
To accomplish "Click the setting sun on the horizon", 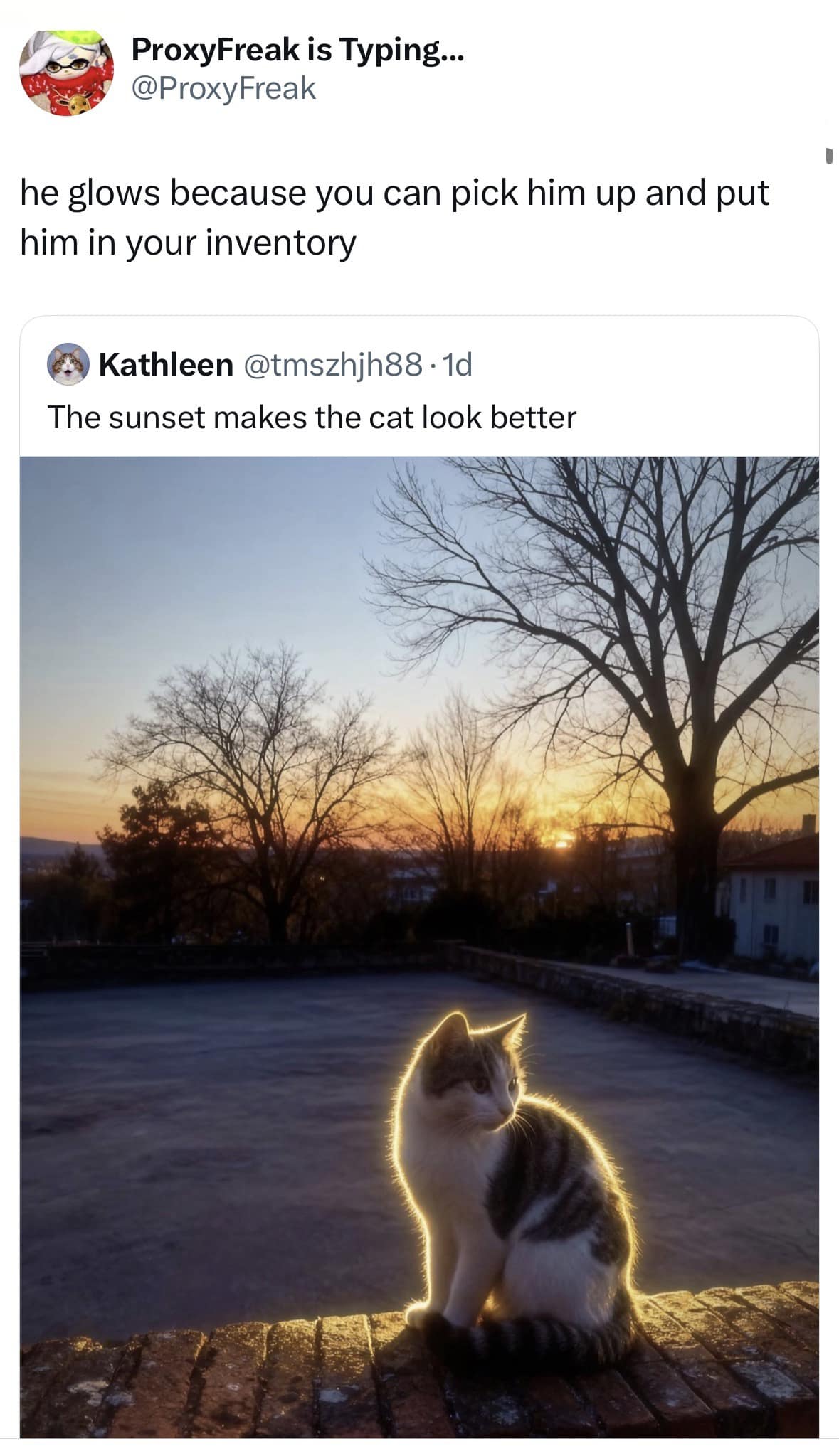I will 562,843.
